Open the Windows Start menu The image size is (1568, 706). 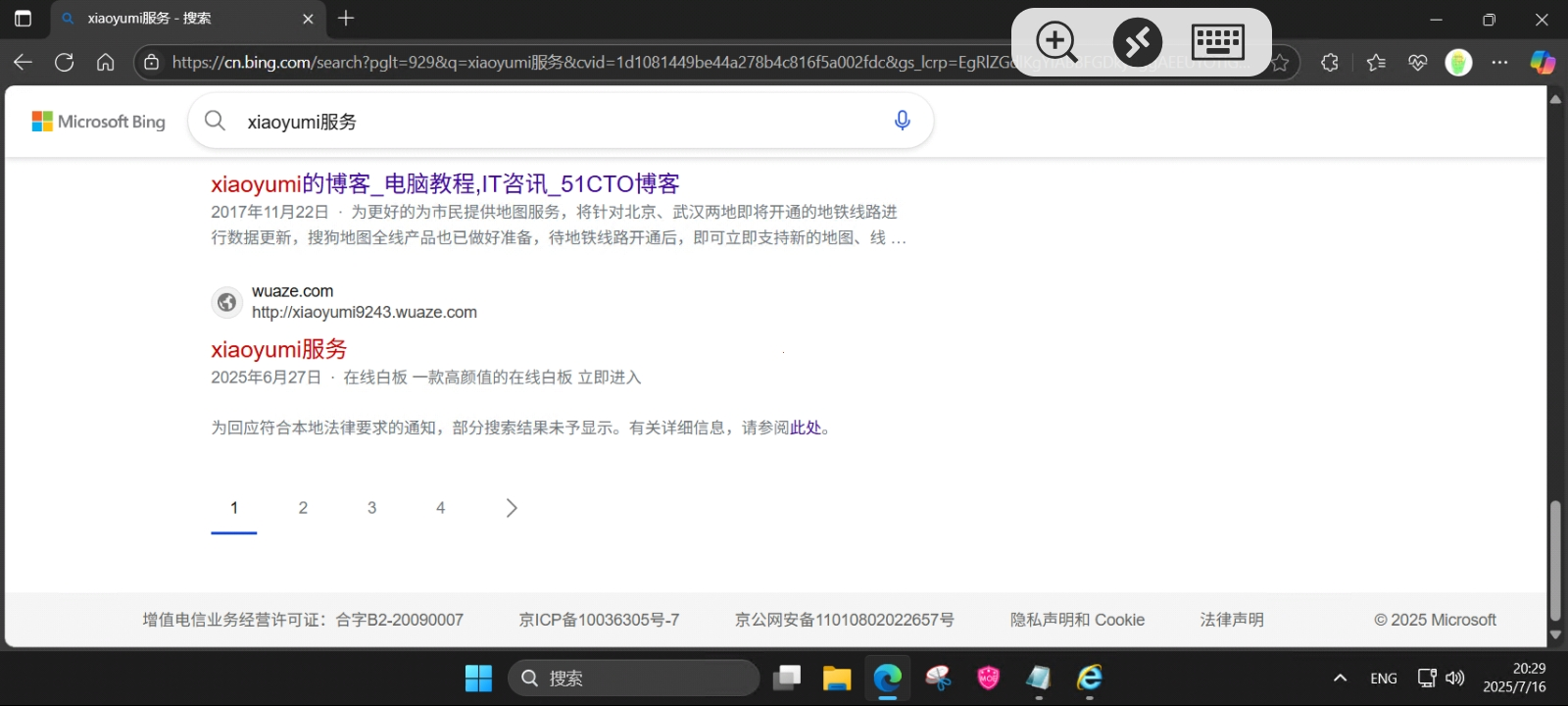(x=478, y=679)
